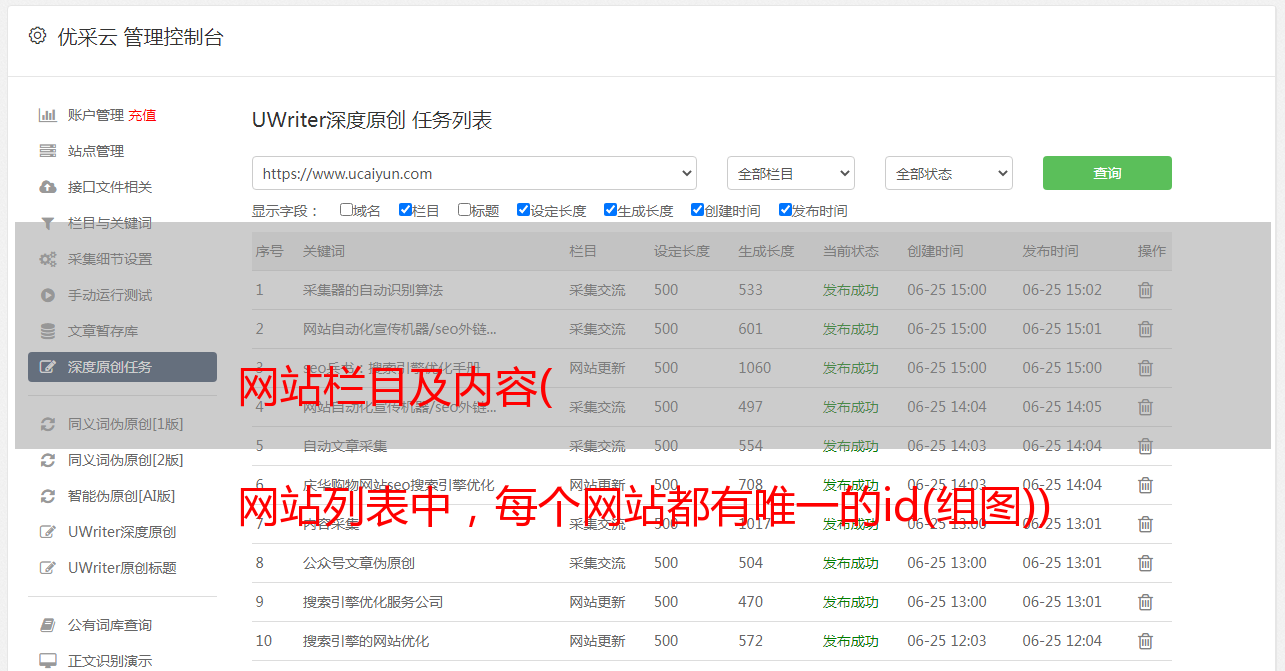Click refresh icon for 智能伪原创[AI版]
The image size is (1285, 671).
[x=47, y=496]
